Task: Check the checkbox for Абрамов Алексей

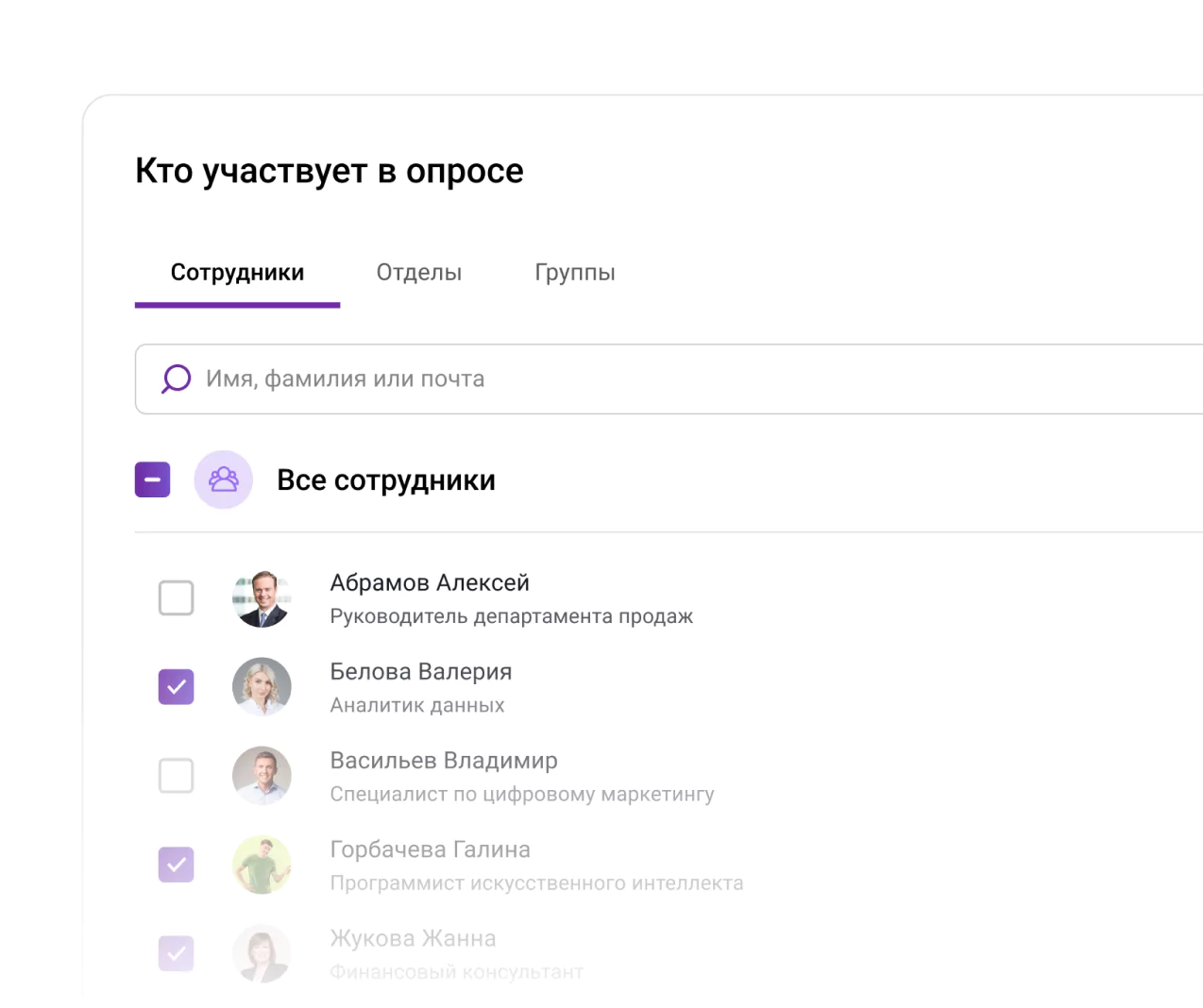Action: click(176, 598)
